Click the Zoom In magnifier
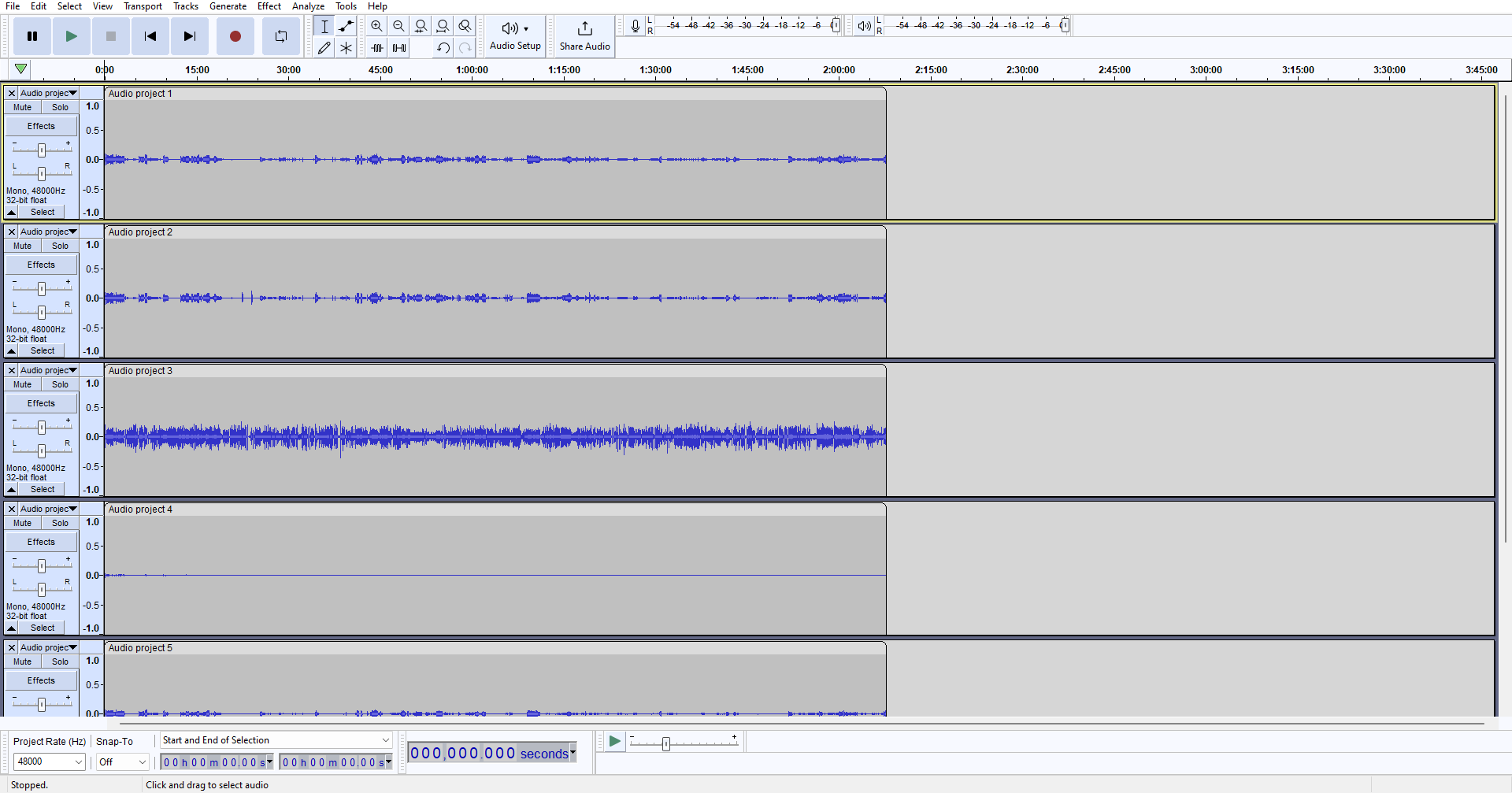 tap(377, 26)
